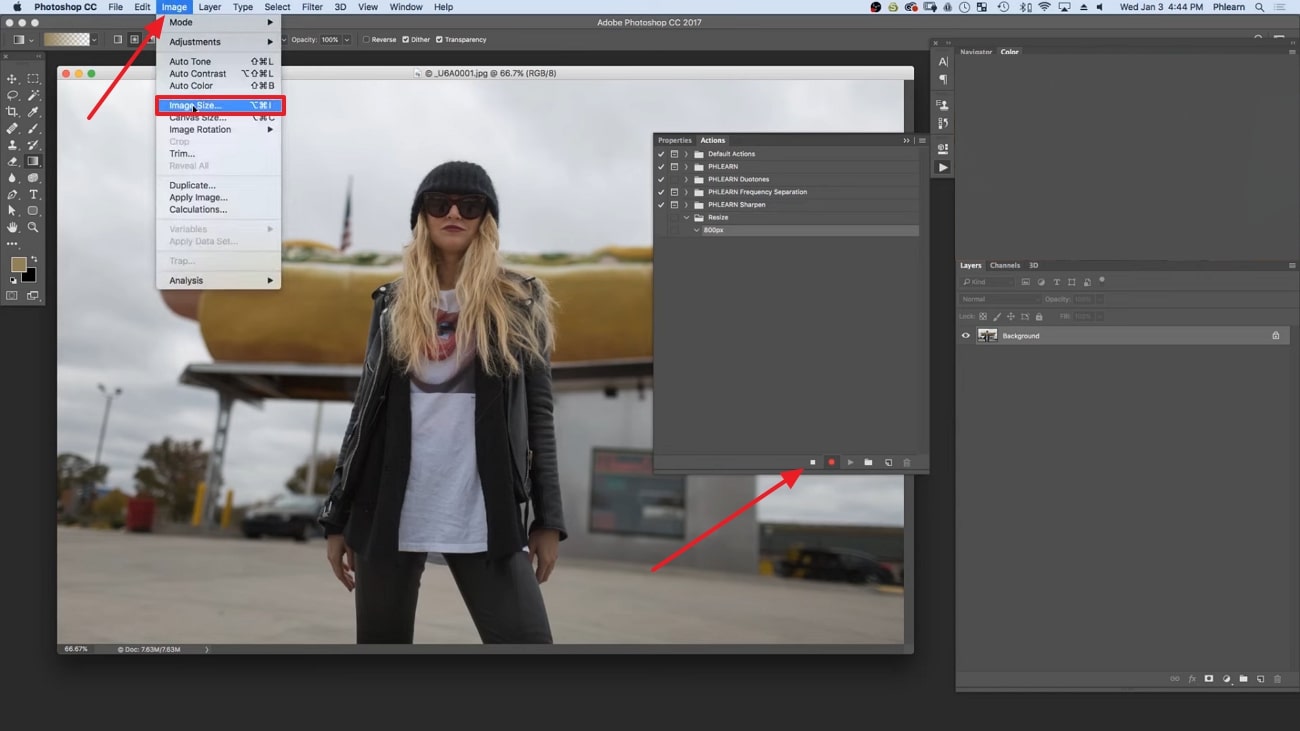The image size is (1300, 731).
Task: Open the gradient picker dropdown arrow
Action: [x=94, y=40]
